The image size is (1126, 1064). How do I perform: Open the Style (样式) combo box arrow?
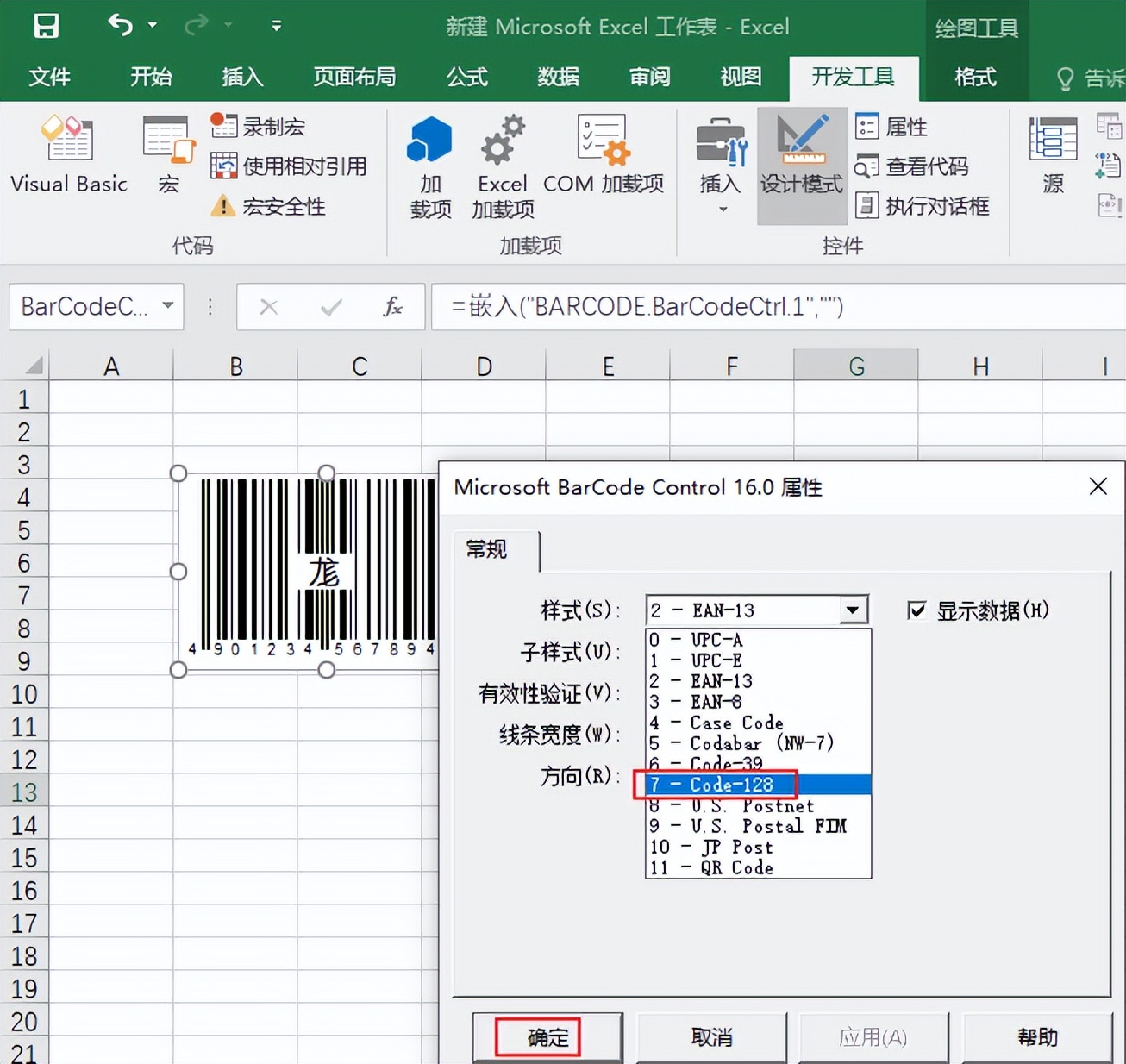(853, 610)
